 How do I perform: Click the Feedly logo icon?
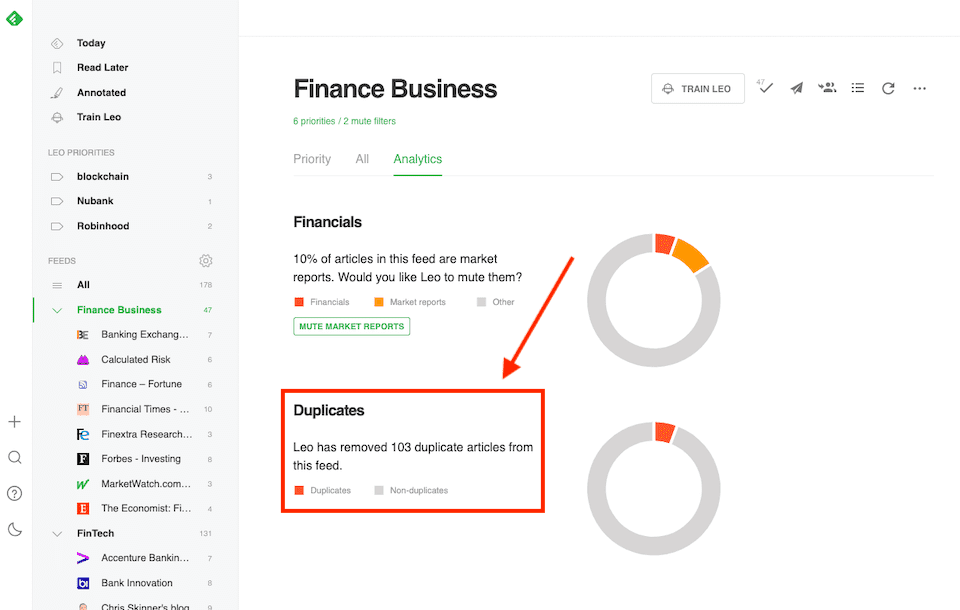point(14,17)
